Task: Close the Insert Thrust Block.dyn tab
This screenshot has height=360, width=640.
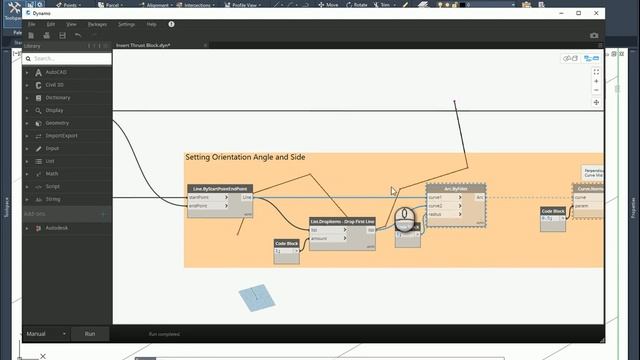Action: pos(205,45)
